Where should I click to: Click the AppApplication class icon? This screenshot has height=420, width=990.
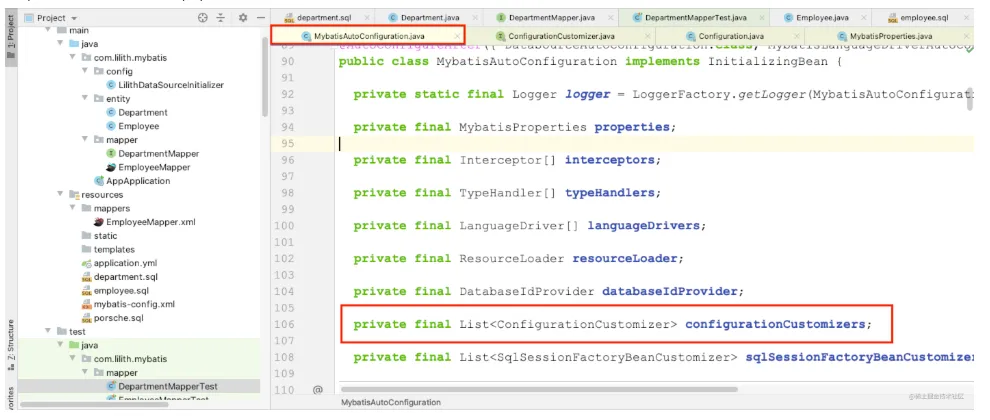click(x=98, y=181)
